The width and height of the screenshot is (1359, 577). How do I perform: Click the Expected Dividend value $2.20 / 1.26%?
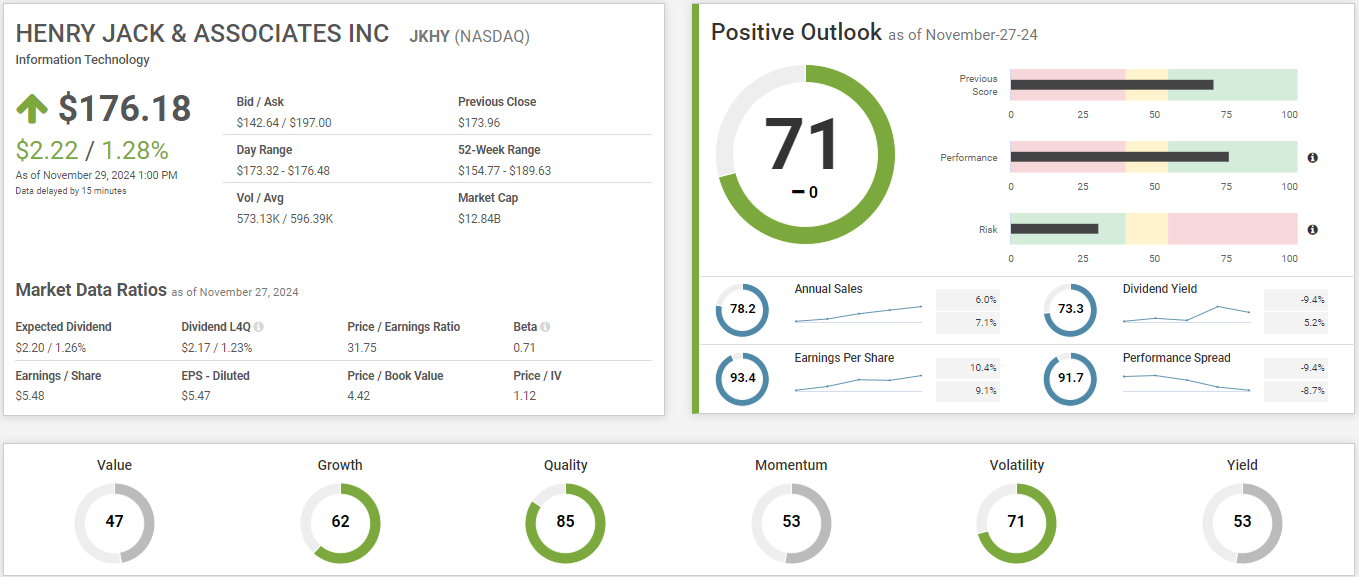click(x=51, y=348)
